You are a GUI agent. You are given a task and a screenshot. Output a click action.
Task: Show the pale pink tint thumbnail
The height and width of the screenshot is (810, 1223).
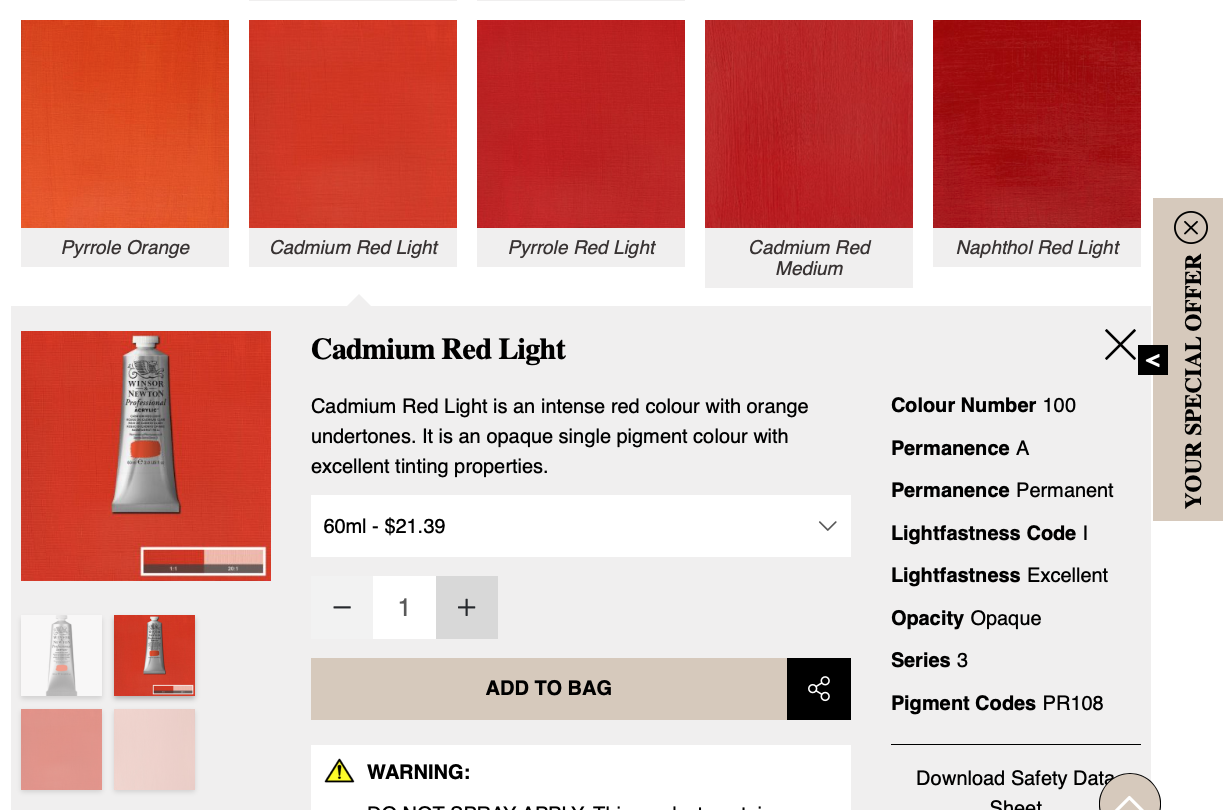[x=154, y=749]
